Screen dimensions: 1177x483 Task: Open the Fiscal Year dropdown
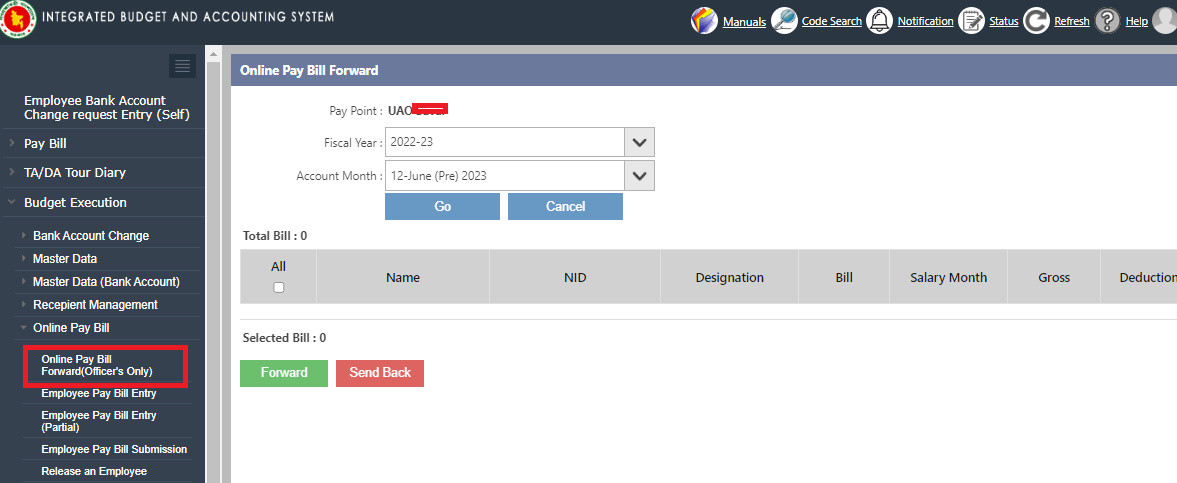[639, 142]
